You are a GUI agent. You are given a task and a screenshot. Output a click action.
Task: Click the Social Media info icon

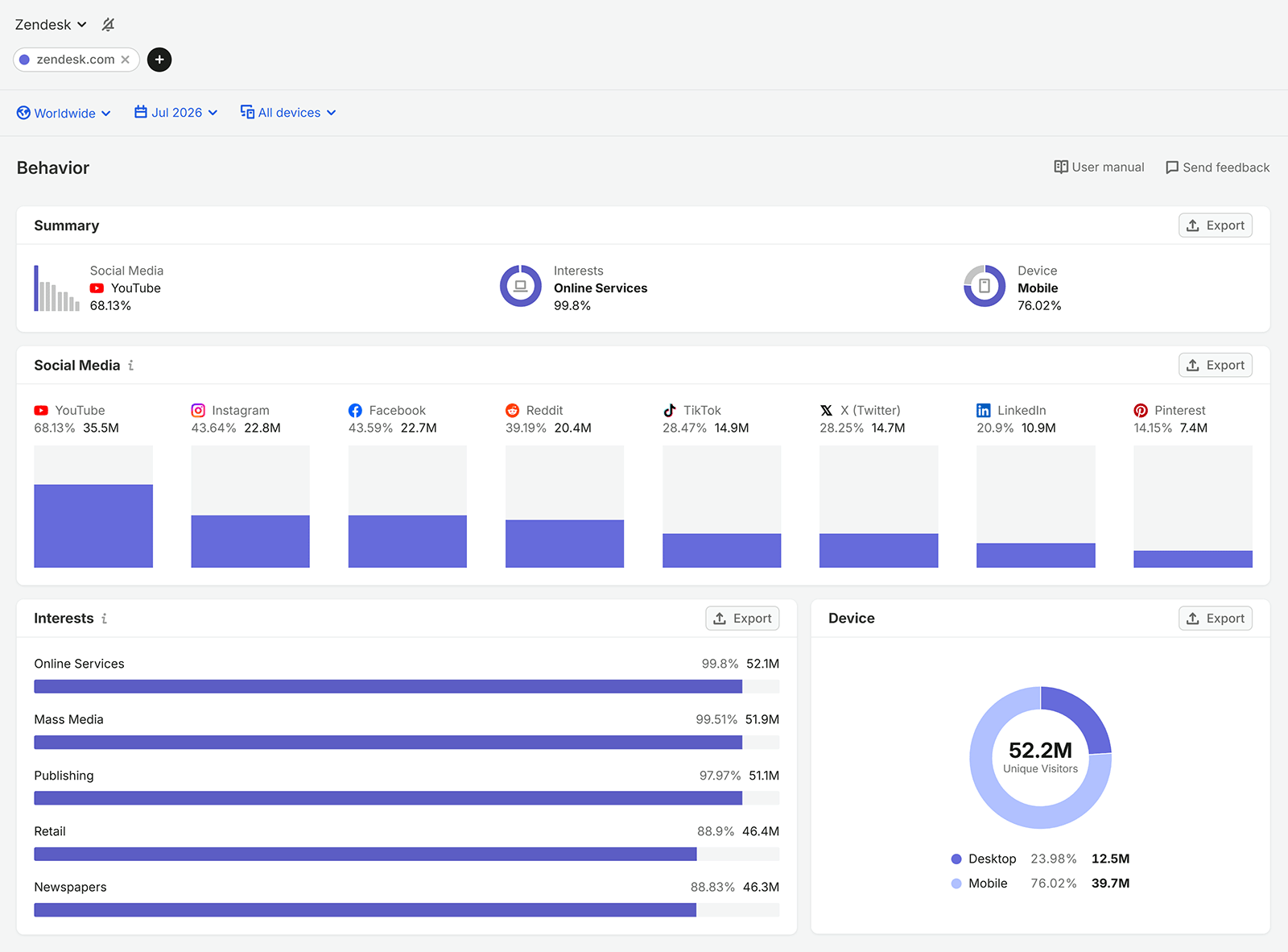130,366
